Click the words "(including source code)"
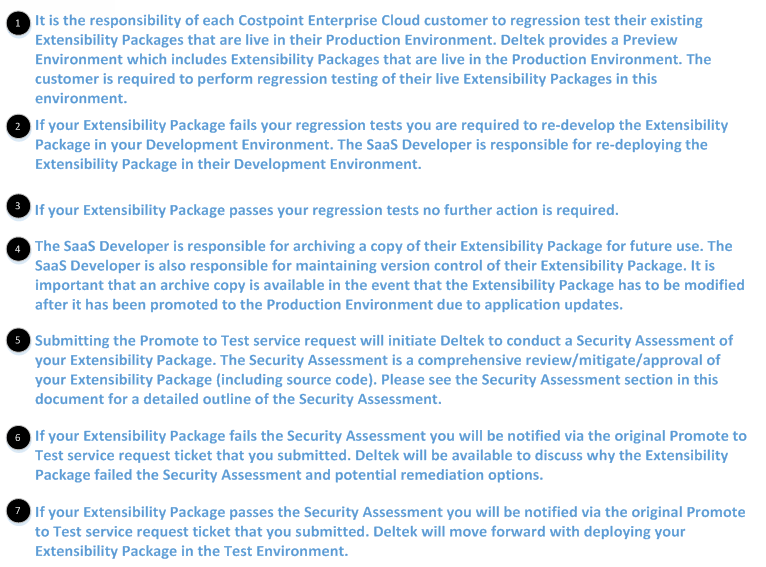The height and width of the screenshot is (567, 766). pyautogui.click(x=285, y=380)
